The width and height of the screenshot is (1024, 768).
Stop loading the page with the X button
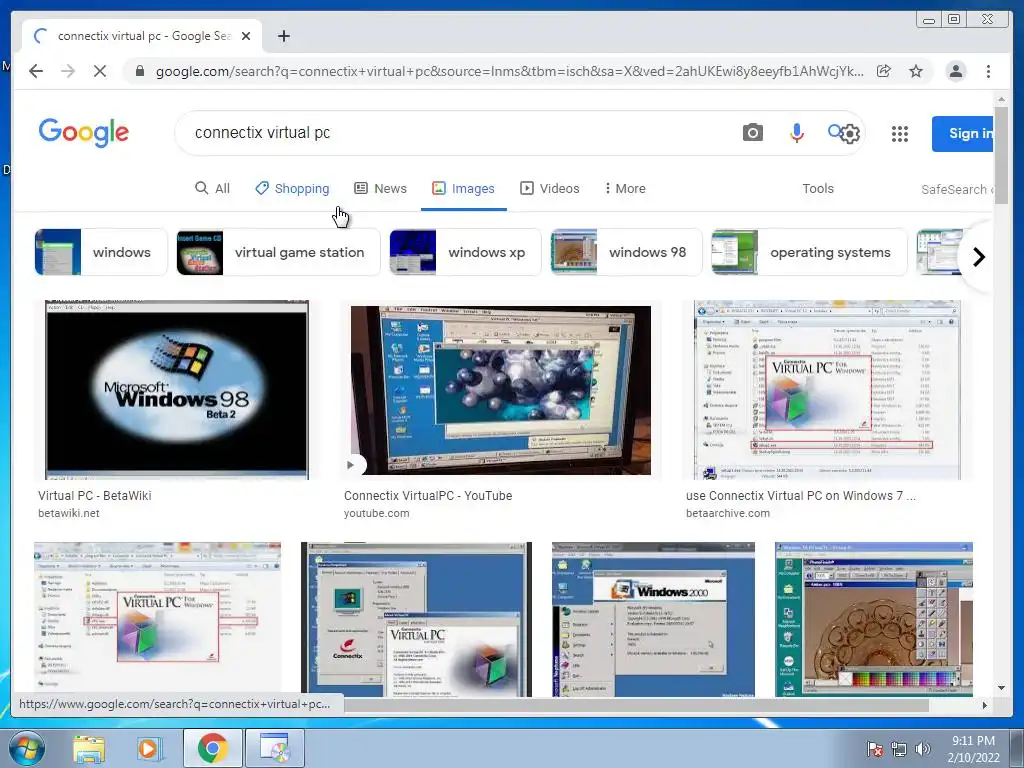pos(100,71)
